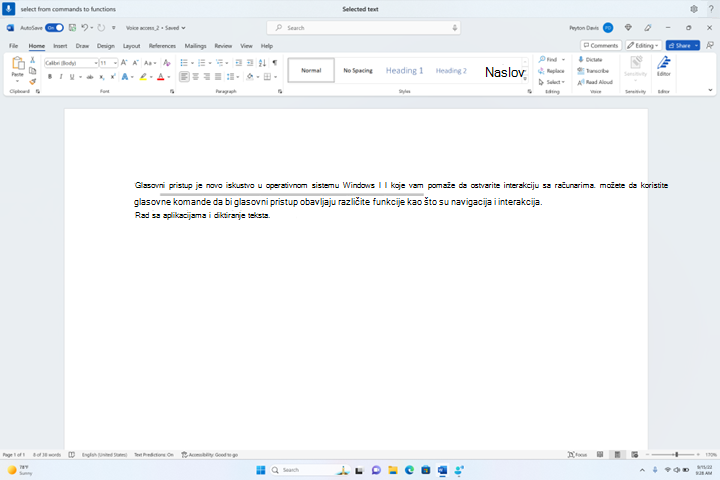720x480 pixels.
Task: Click the voice access microphone icon
Action: coord(8,9)
